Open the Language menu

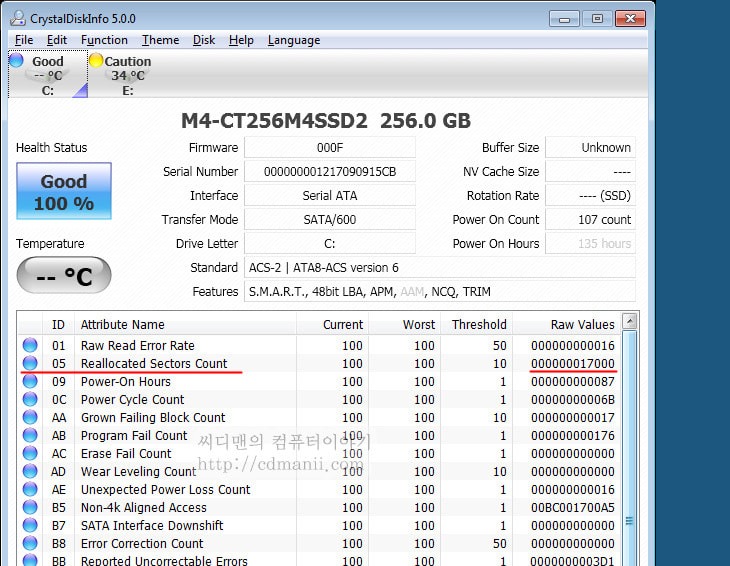pyautogui.click(x=294, y=40)
